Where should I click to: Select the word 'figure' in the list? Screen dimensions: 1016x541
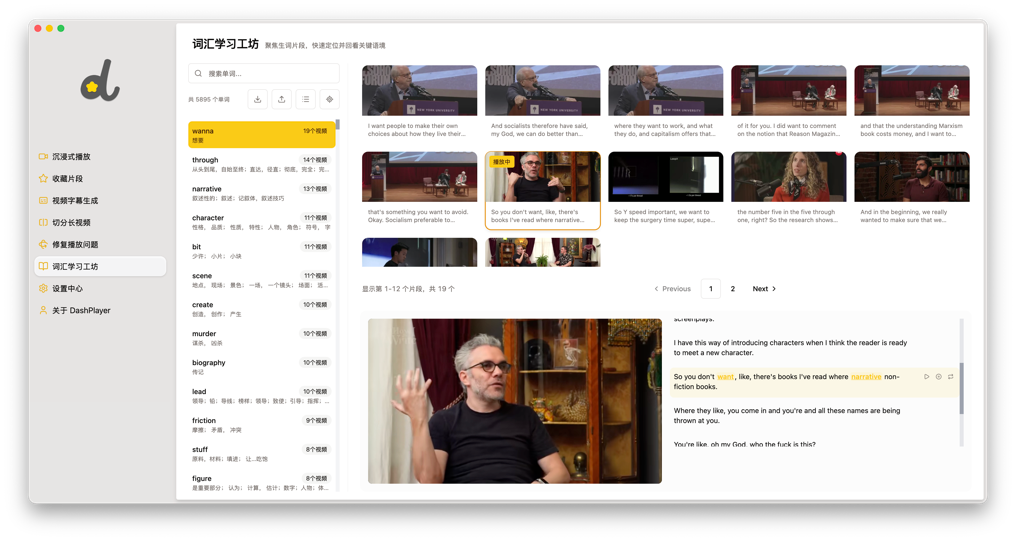point(262,483)
